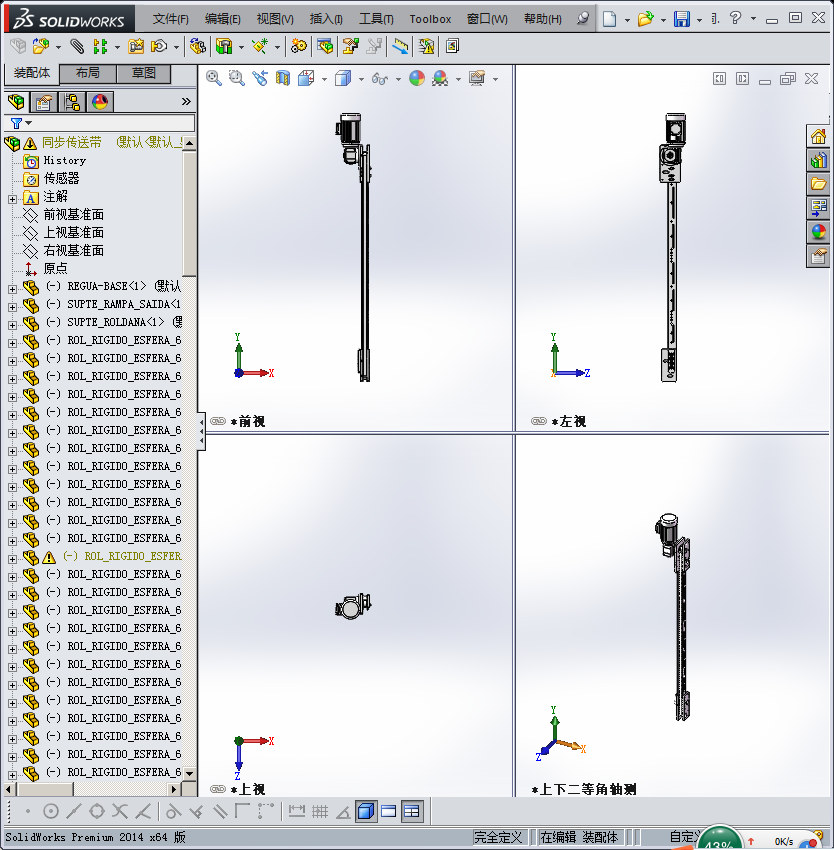Viewport: 834px width, 850px height.
Task: Expand the SUPTE_RAMPA_SAIDA component node
Action: point(12,307)
